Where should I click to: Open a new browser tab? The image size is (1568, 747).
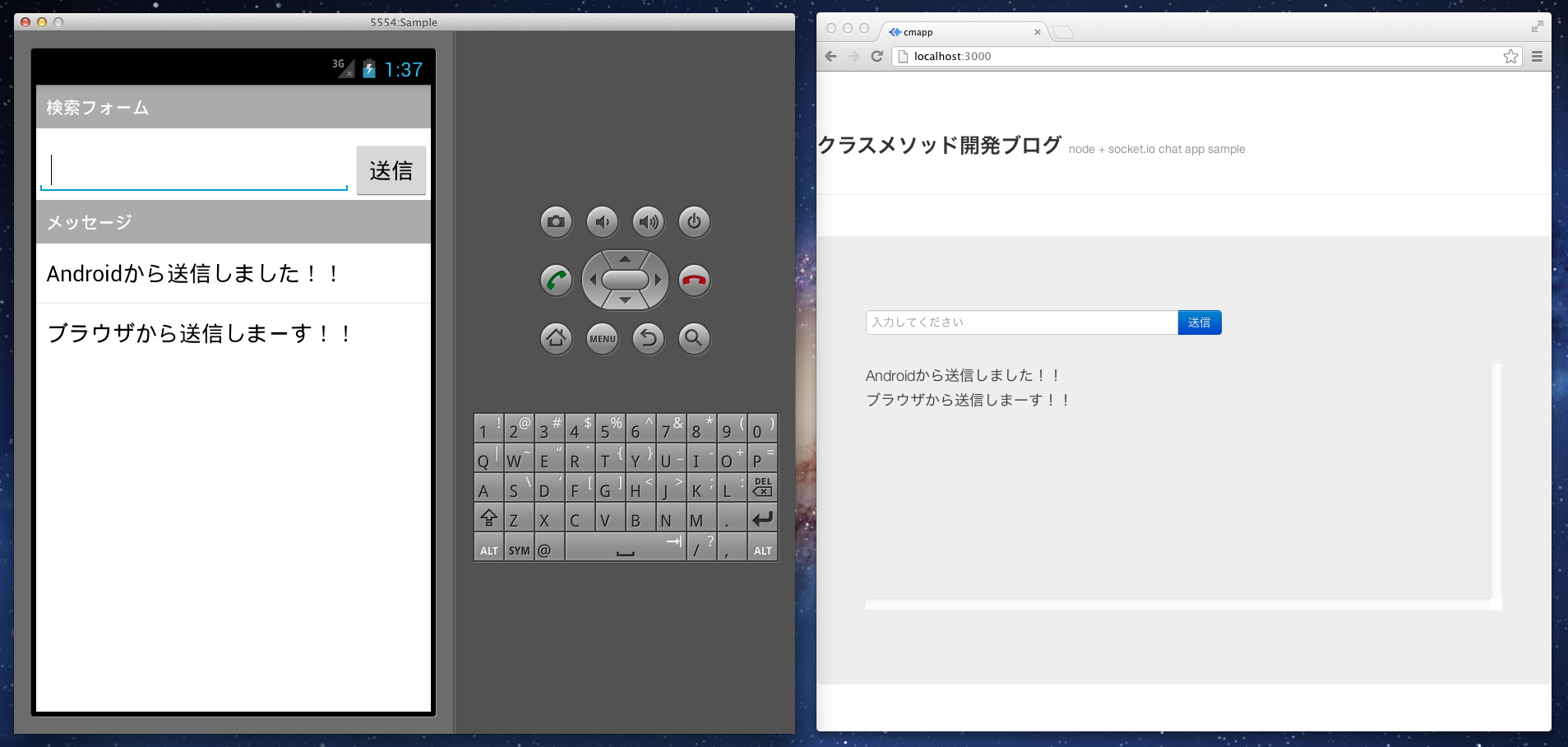pyautogui.click(x=1063, y=32)
